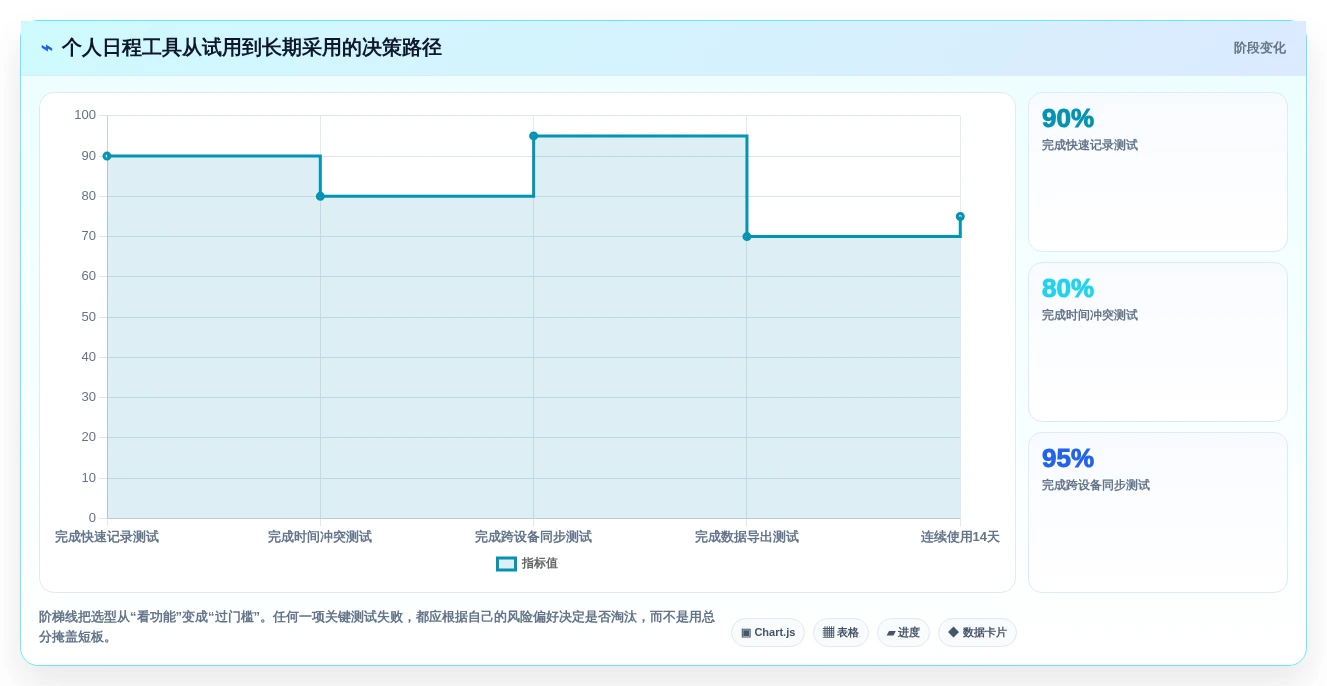Click the x-axis label 完成快速记录测试
Image resolution: width=1327 pixels, height=686 pixels.
click(x=107, y=537)
